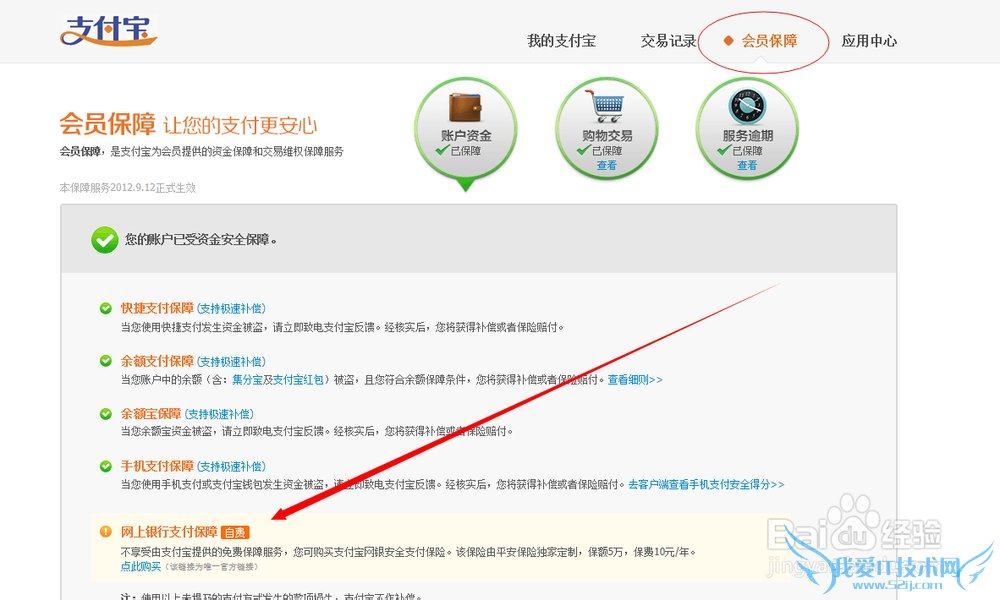1000x600 pixels.
Task: Select the 购物交易 shopping cart icon
Action: point(606,106)
